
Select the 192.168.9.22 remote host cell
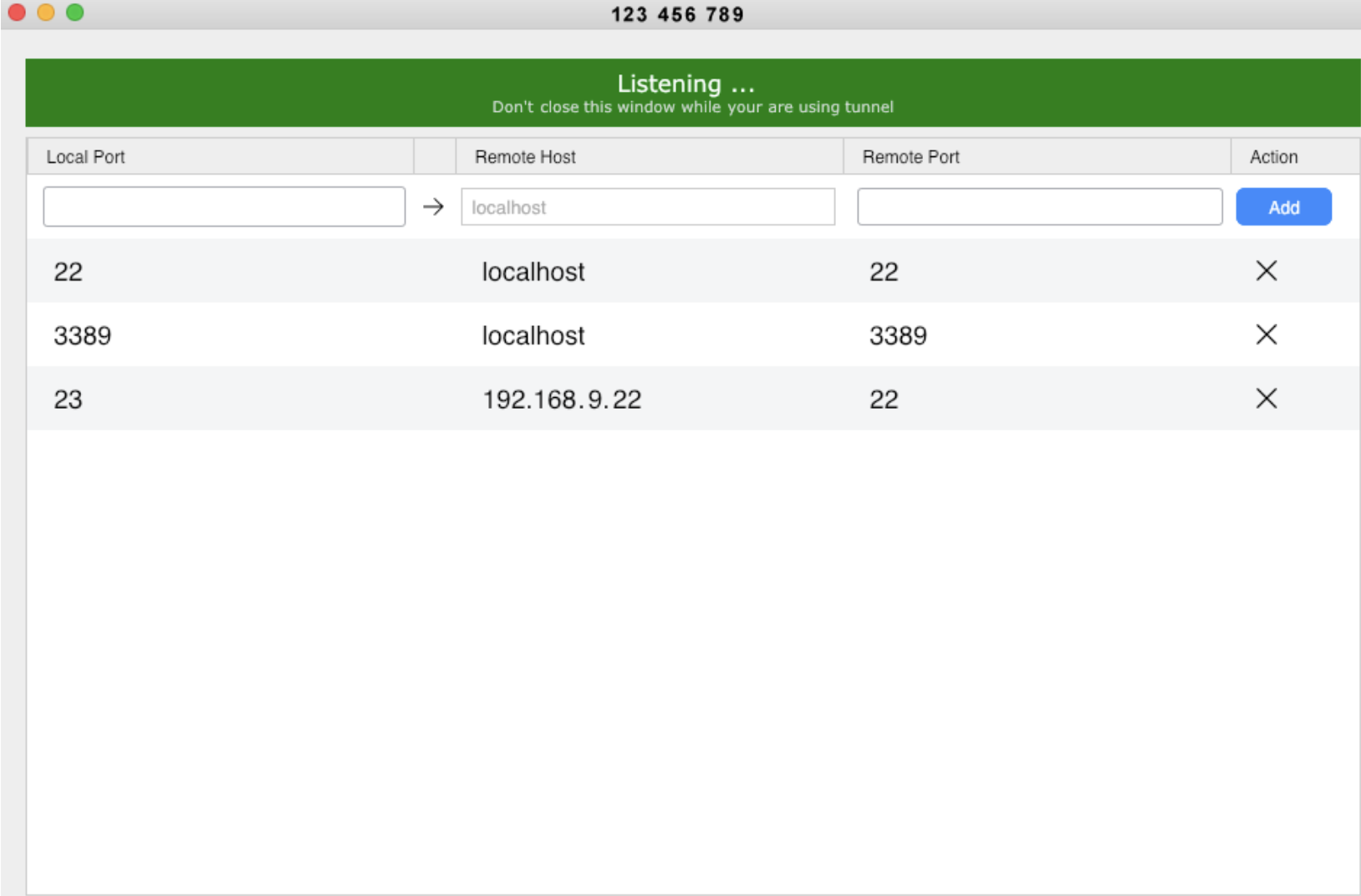pos(562,400)
